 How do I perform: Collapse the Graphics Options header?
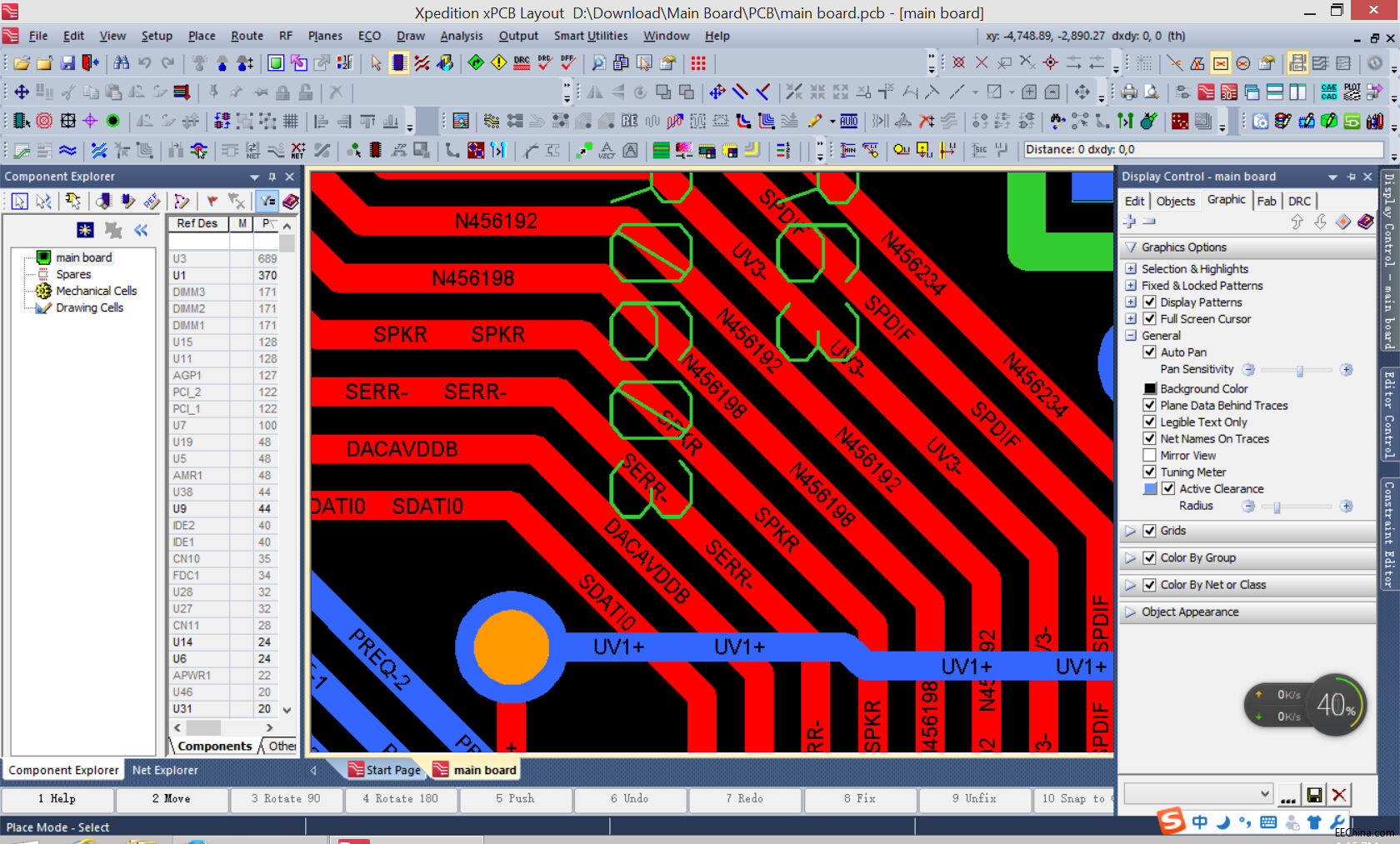click(1131, 247)
